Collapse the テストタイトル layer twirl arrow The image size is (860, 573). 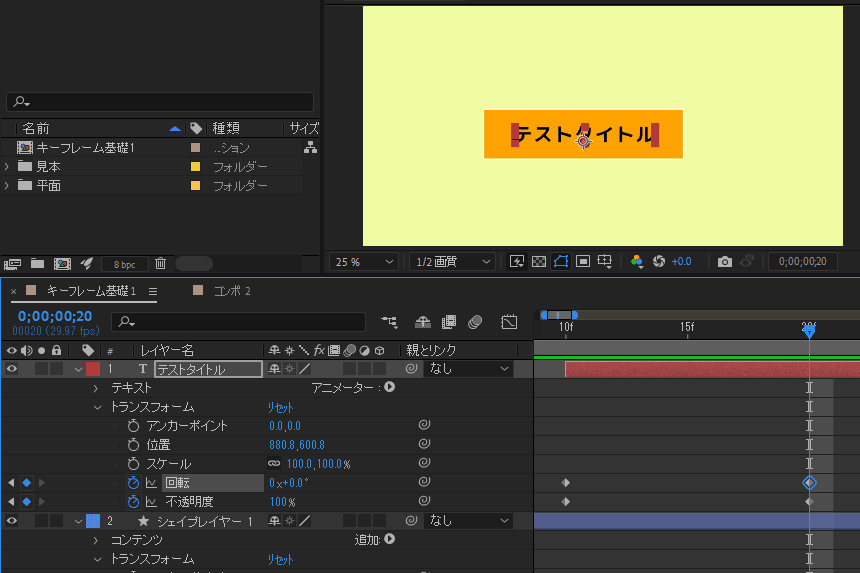point(78,370)
